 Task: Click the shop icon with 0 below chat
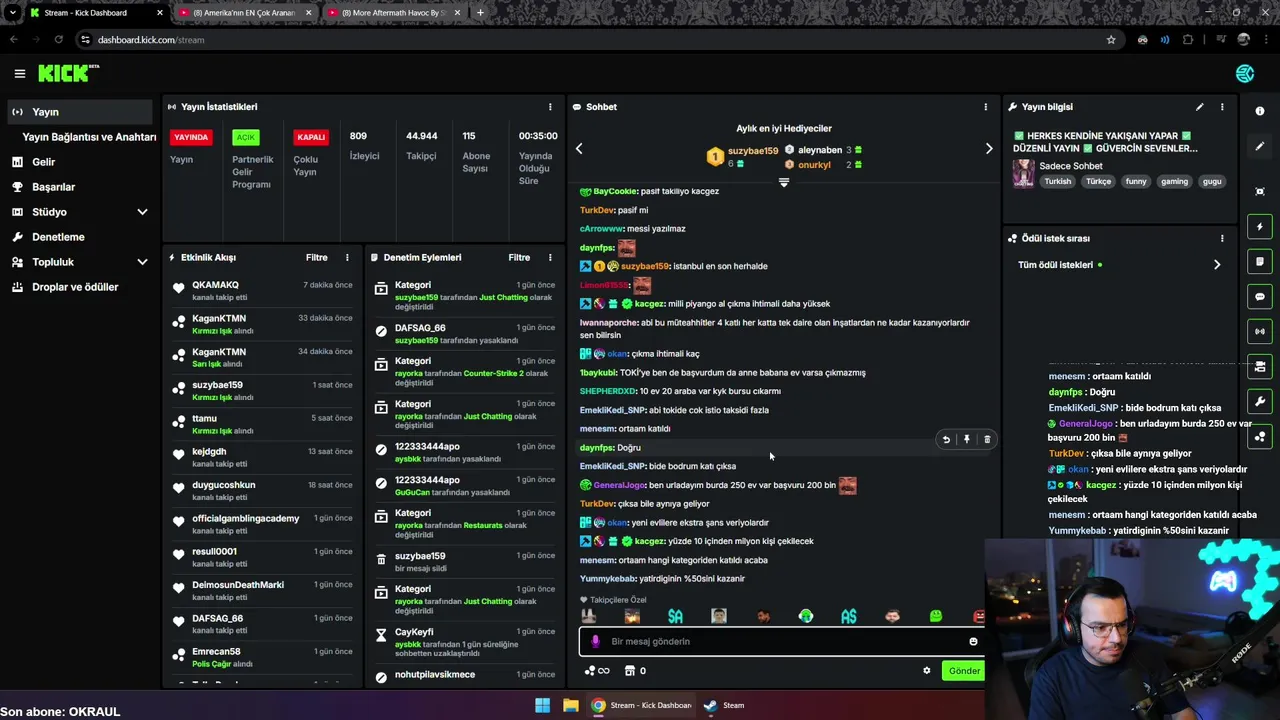tap(634, 671)
